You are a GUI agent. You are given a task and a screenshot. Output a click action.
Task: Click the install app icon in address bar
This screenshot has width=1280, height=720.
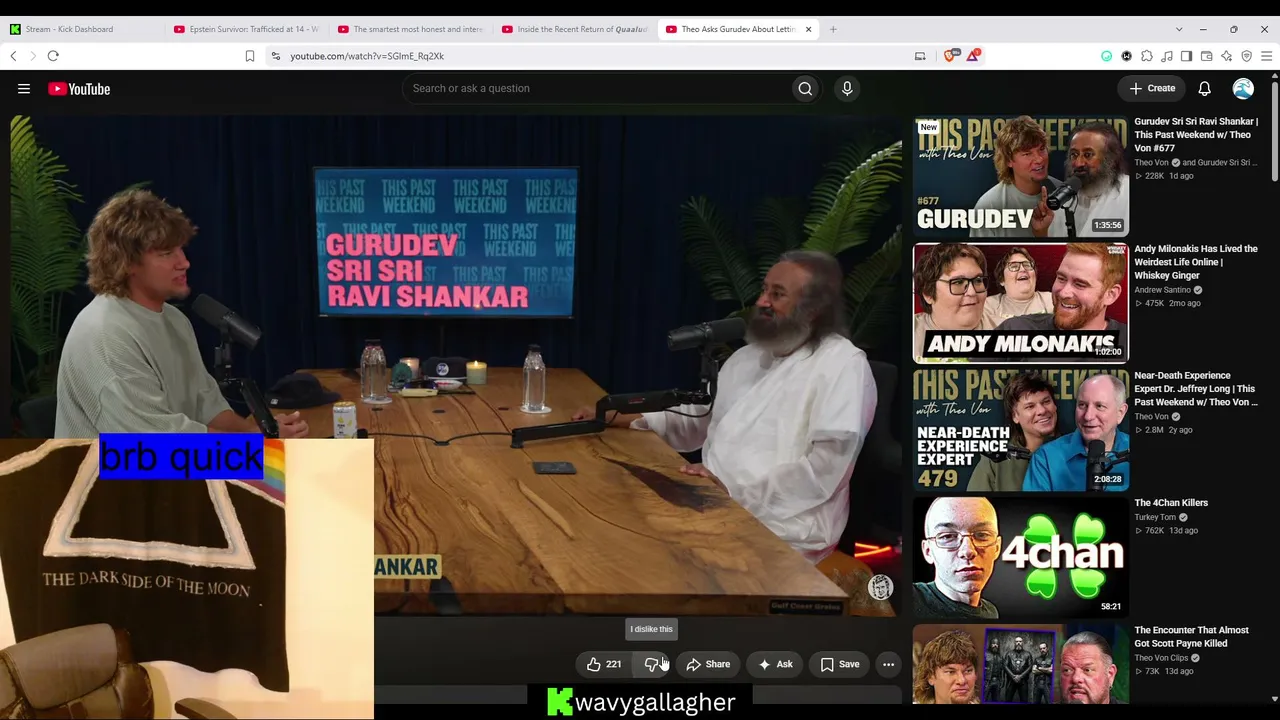pos(920,56)
